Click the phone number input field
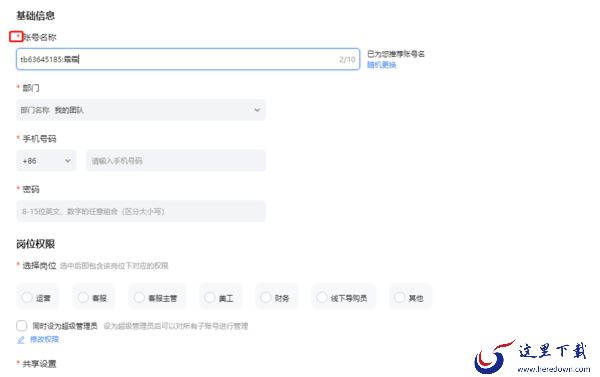 176,161
